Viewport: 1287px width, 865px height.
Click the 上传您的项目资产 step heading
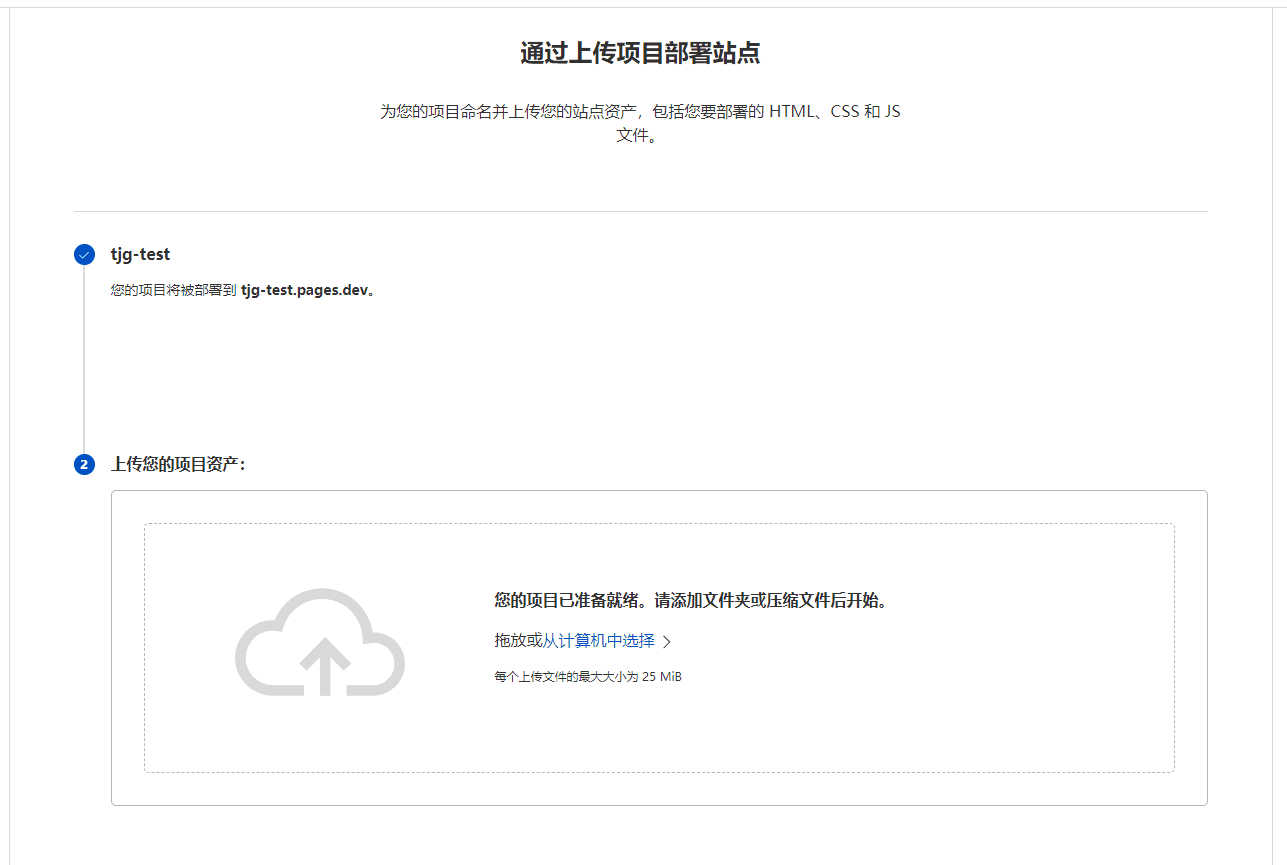click(178, 465)
